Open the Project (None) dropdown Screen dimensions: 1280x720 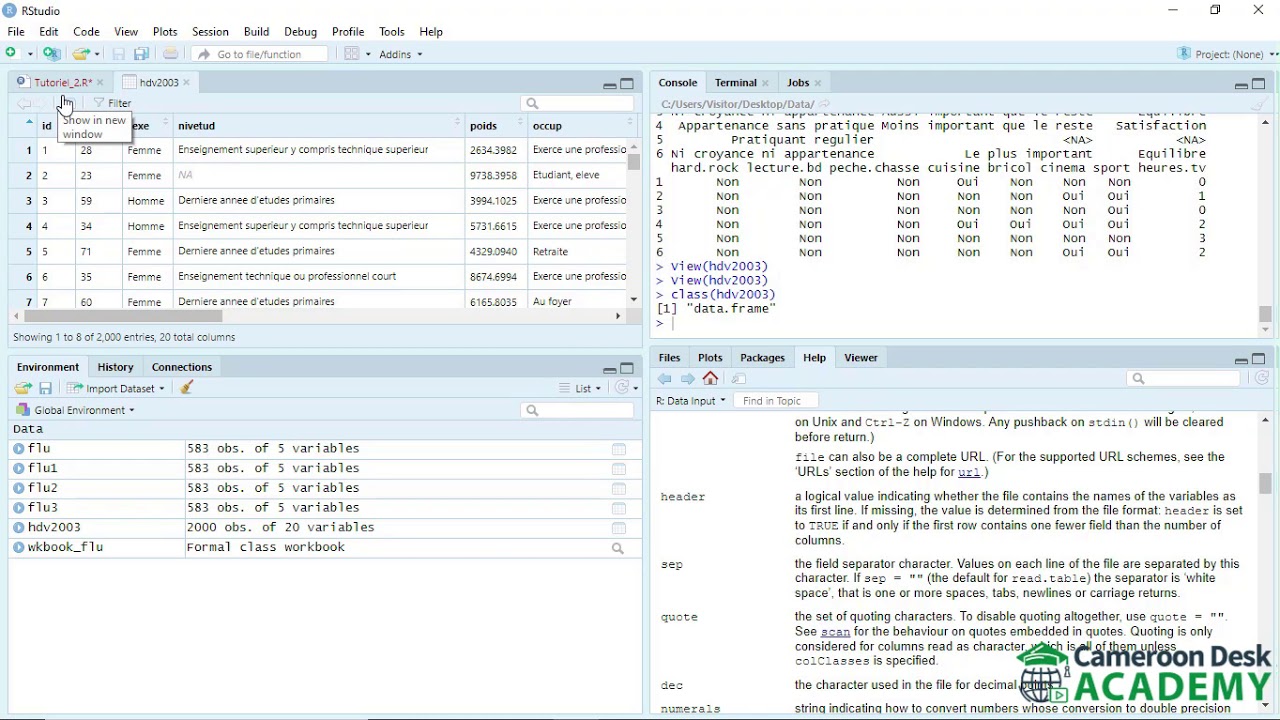coord(1227,54)
